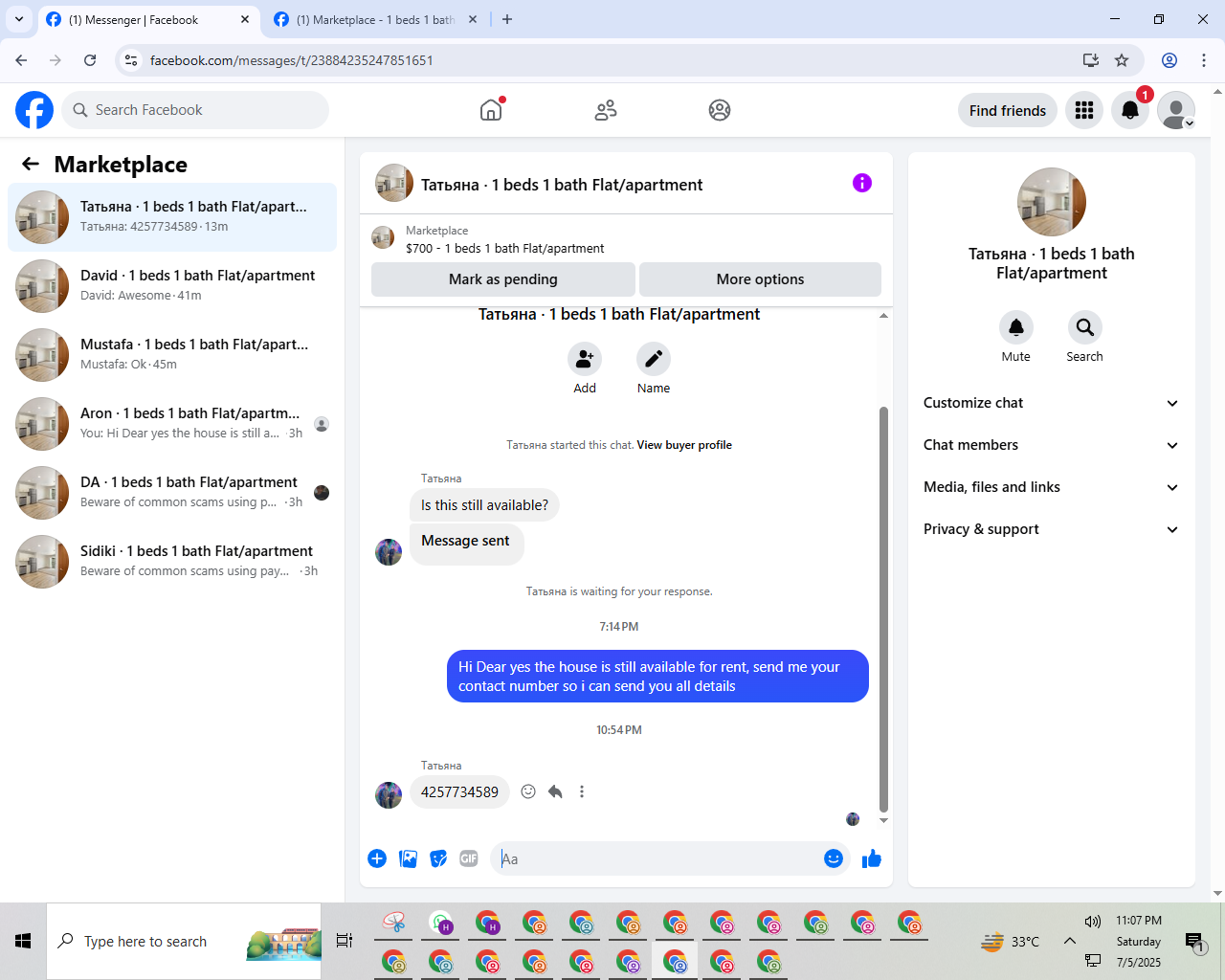Open conversation information purple icon

tap(862, 183)
